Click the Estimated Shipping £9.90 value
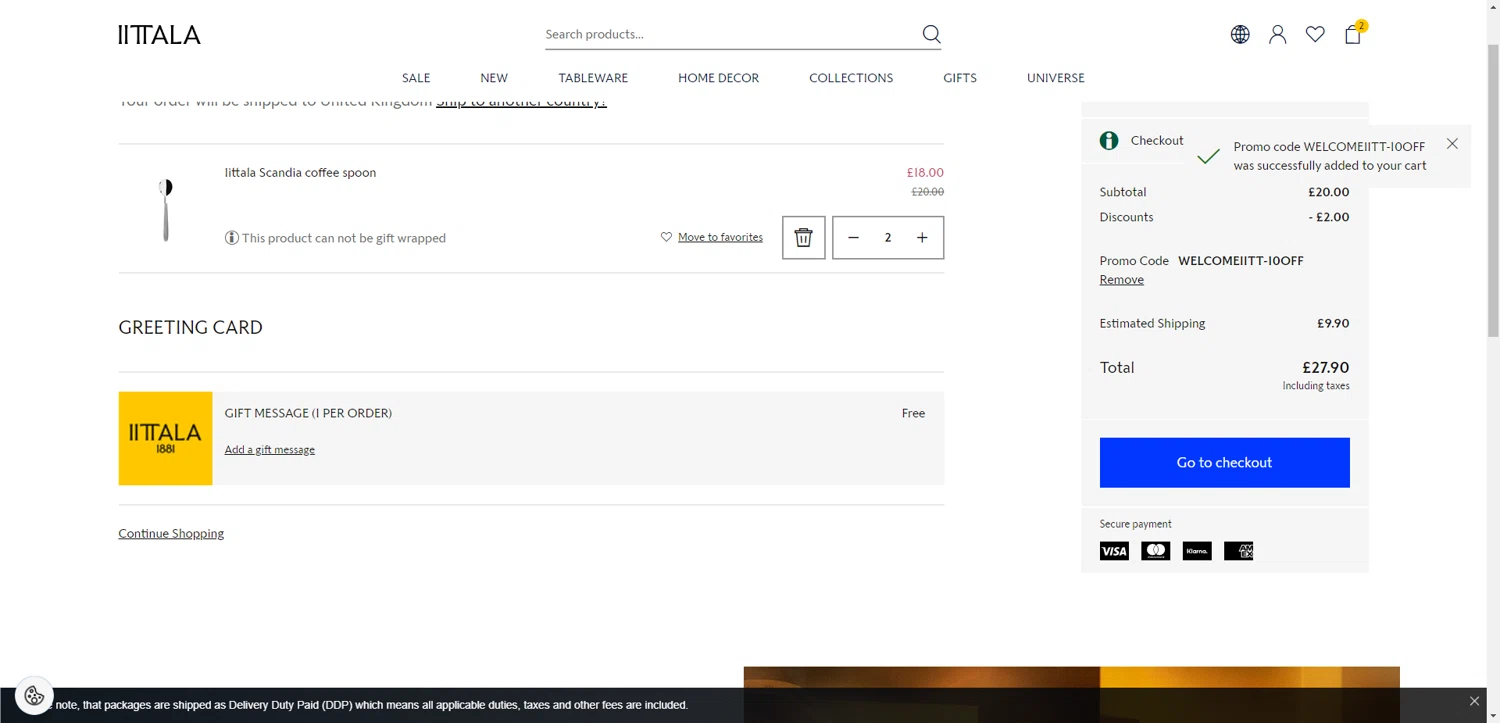The width and height of the screenshot is (1500, 723). (x=1333, y=323)
